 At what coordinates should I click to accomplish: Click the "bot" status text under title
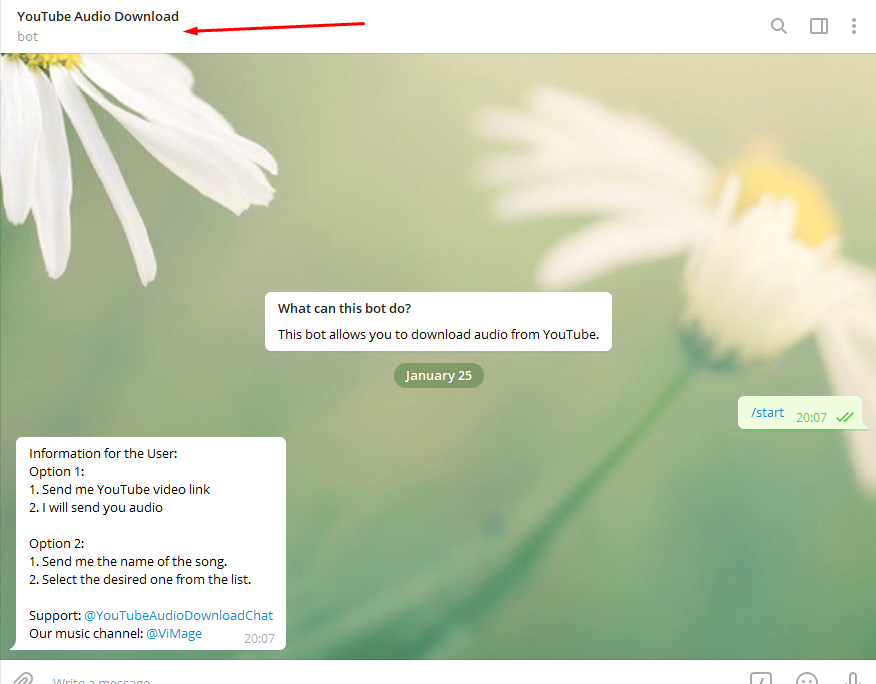coord(28,37)
